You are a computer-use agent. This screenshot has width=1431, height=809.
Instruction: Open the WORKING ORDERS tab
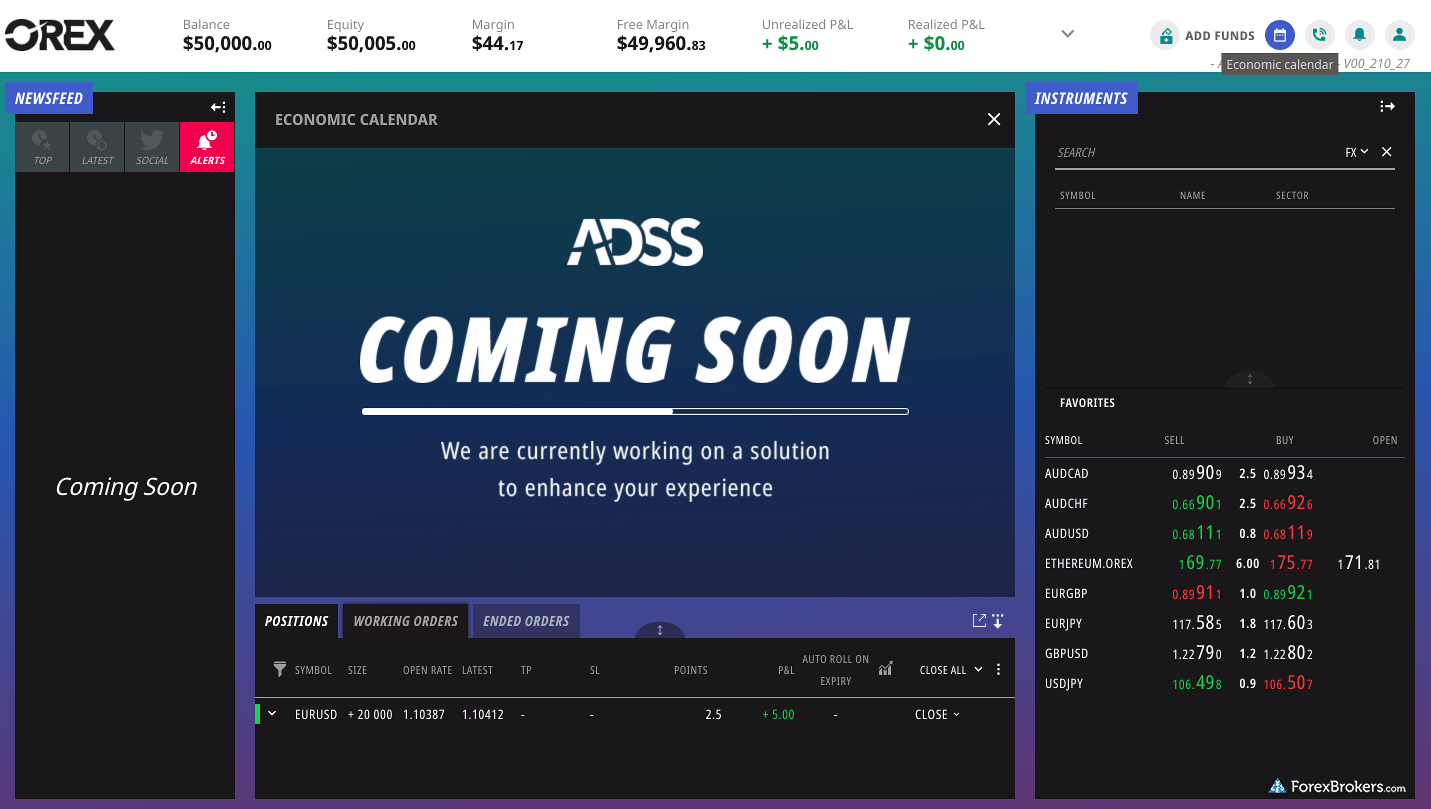[x=406, y=621]
